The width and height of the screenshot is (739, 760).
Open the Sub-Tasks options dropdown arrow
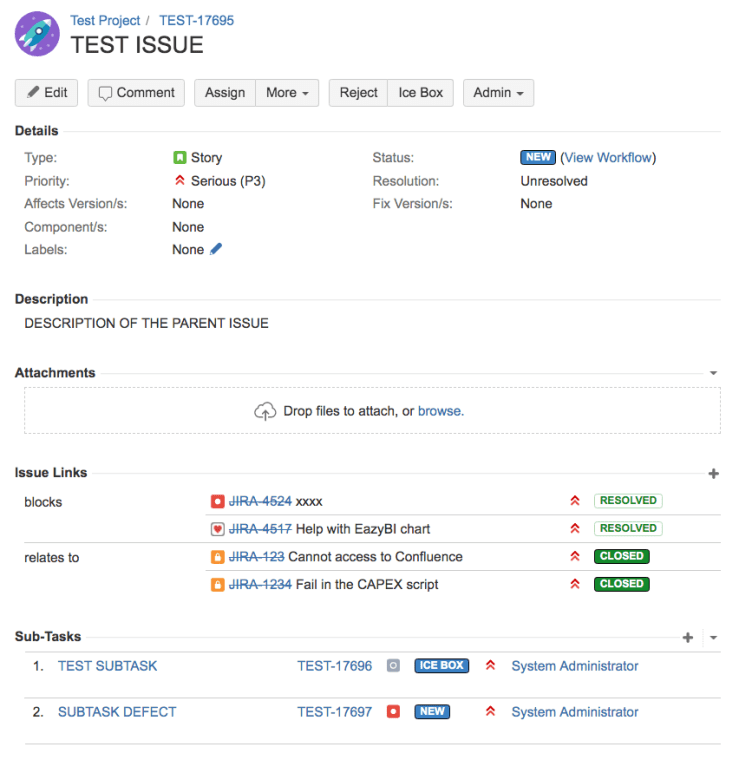click(x=713, y=637)
